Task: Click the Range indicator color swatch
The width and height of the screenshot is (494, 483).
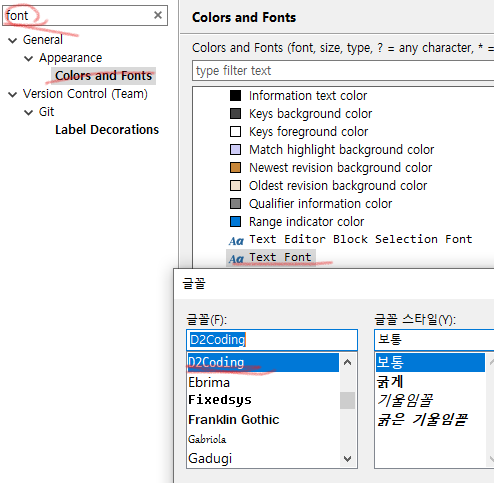Action: (235, 222)
